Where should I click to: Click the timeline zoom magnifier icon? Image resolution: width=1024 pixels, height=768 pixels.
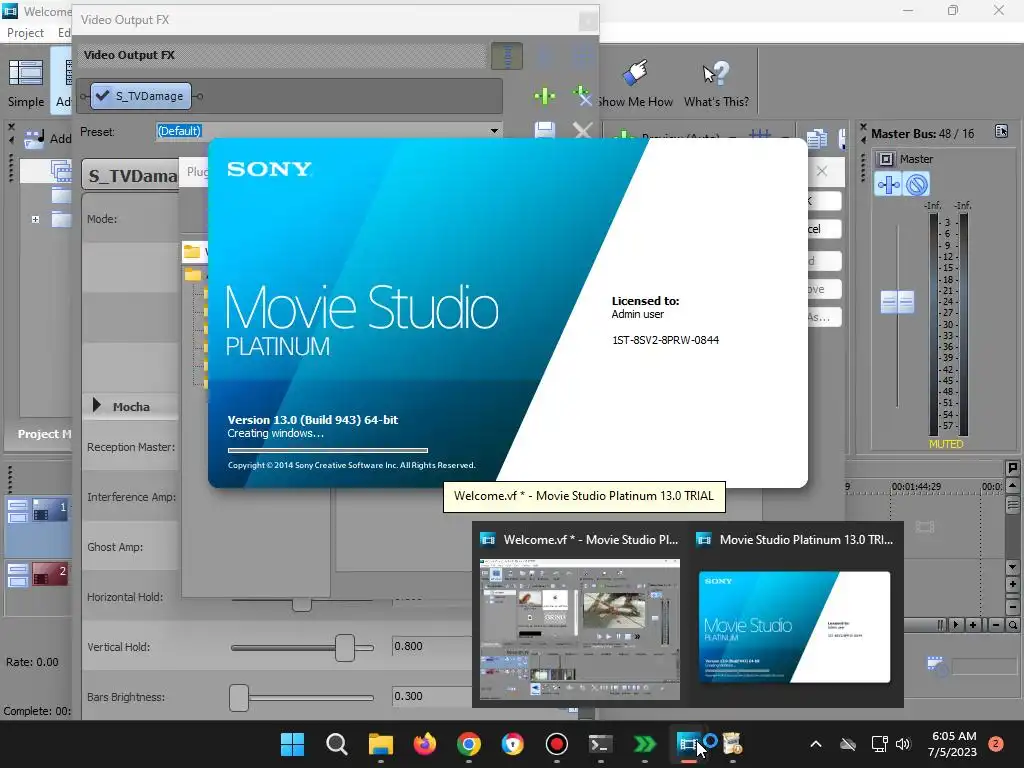coord(1012,625)
